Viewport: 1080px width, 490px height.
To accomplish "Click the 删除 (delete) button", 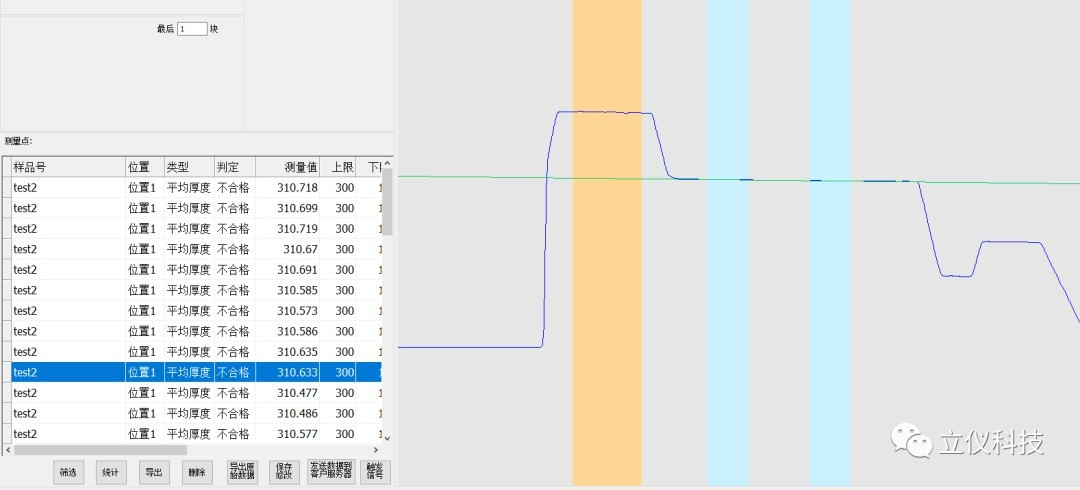I will coord(196,473).
